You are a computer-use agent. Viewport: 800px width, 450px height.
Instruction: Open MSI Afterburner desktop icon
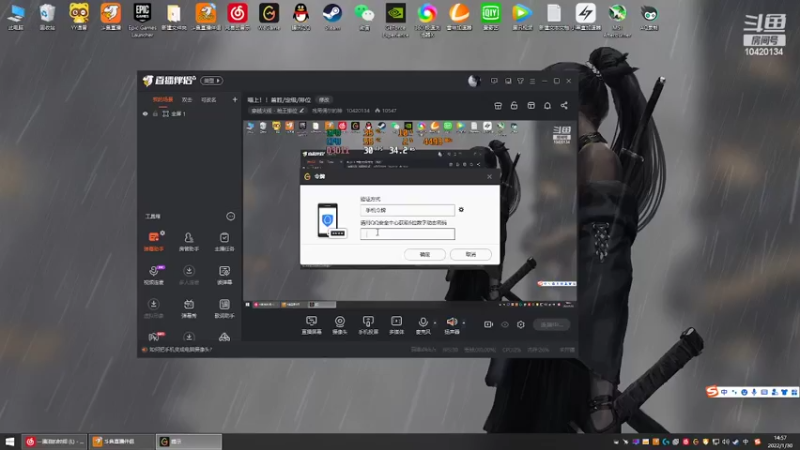click(x=617, y=19)
